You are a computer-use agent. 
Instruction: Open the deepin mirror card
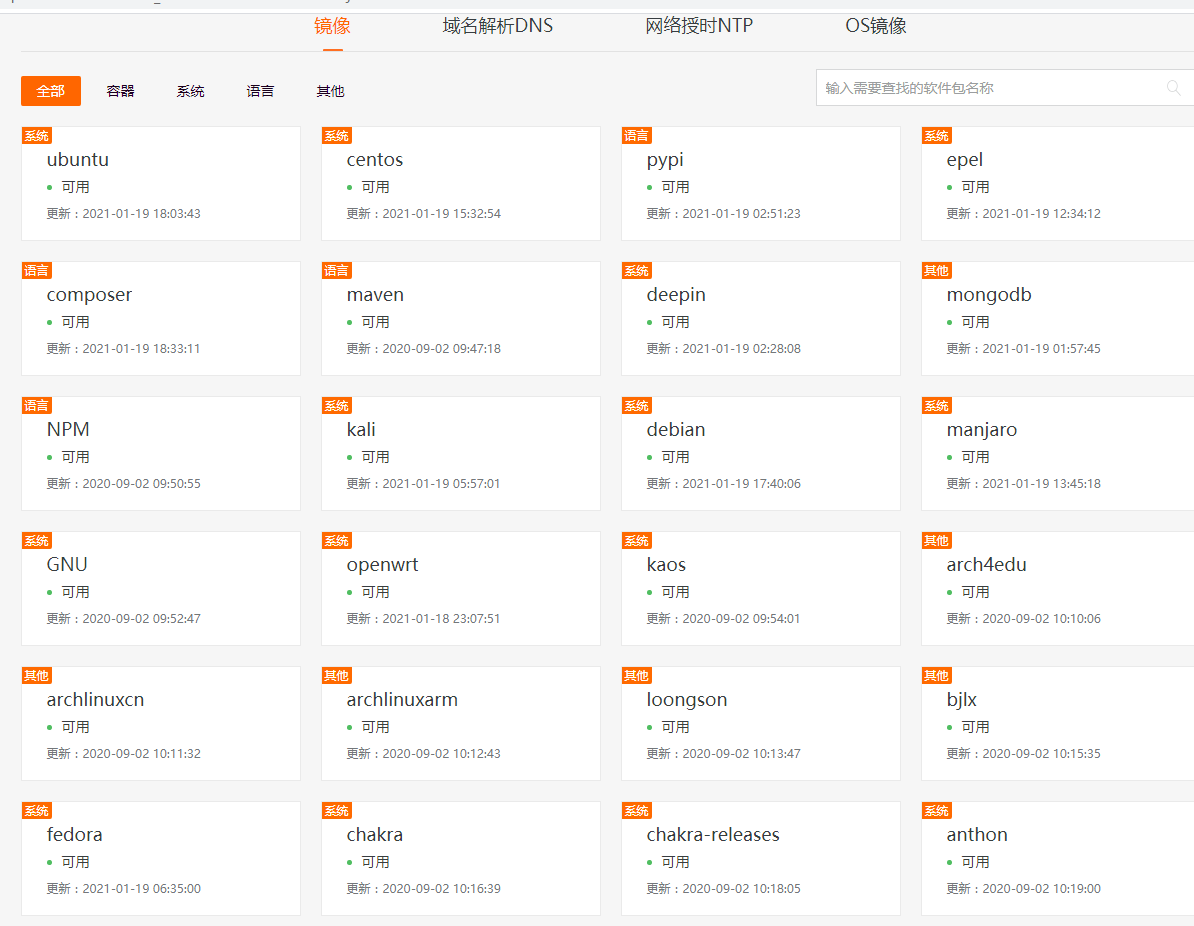tap(761, 318)
